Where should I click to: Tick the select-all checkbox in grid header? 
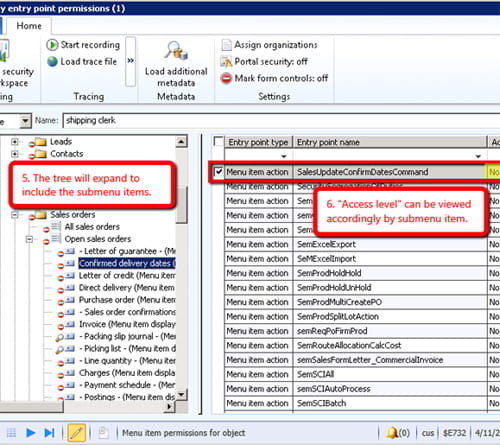click(218, 142)
